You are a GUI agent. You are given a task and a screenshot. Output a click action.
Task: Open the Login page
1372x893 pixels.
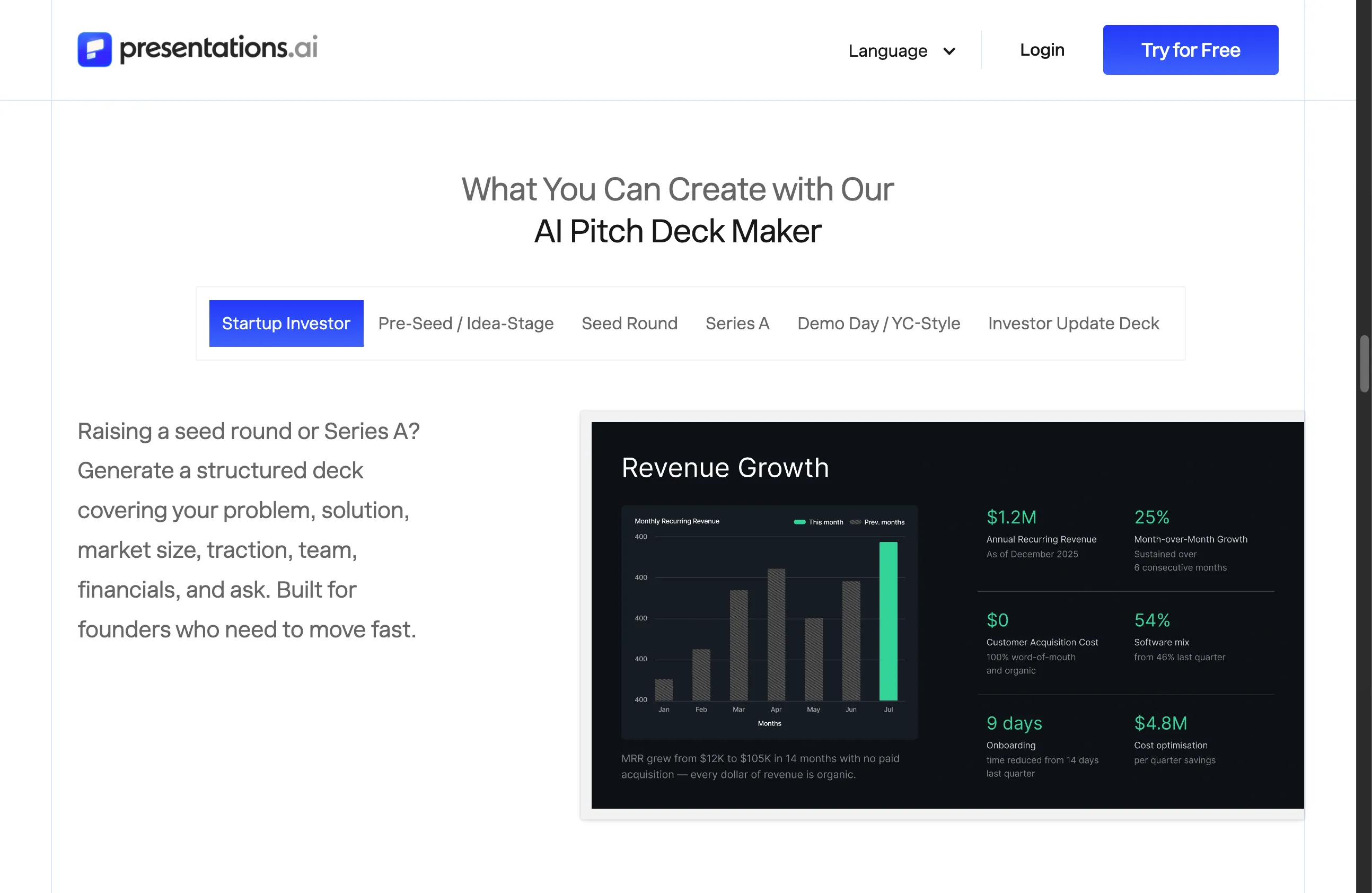click(x=1042, y=49)
